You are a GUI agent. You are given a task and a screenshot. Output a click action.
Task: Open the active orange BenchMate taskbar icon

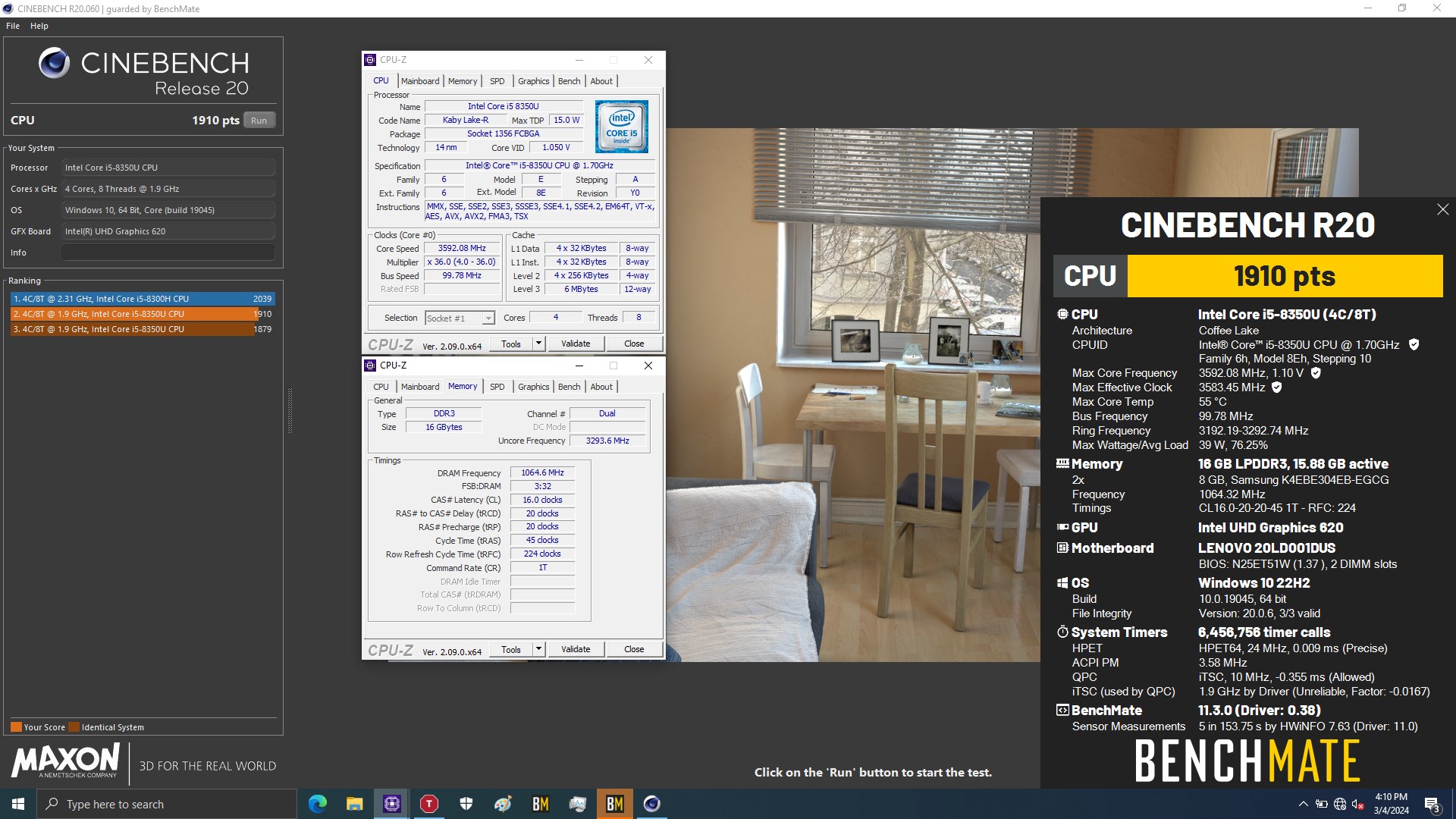(x=614, y=804)
